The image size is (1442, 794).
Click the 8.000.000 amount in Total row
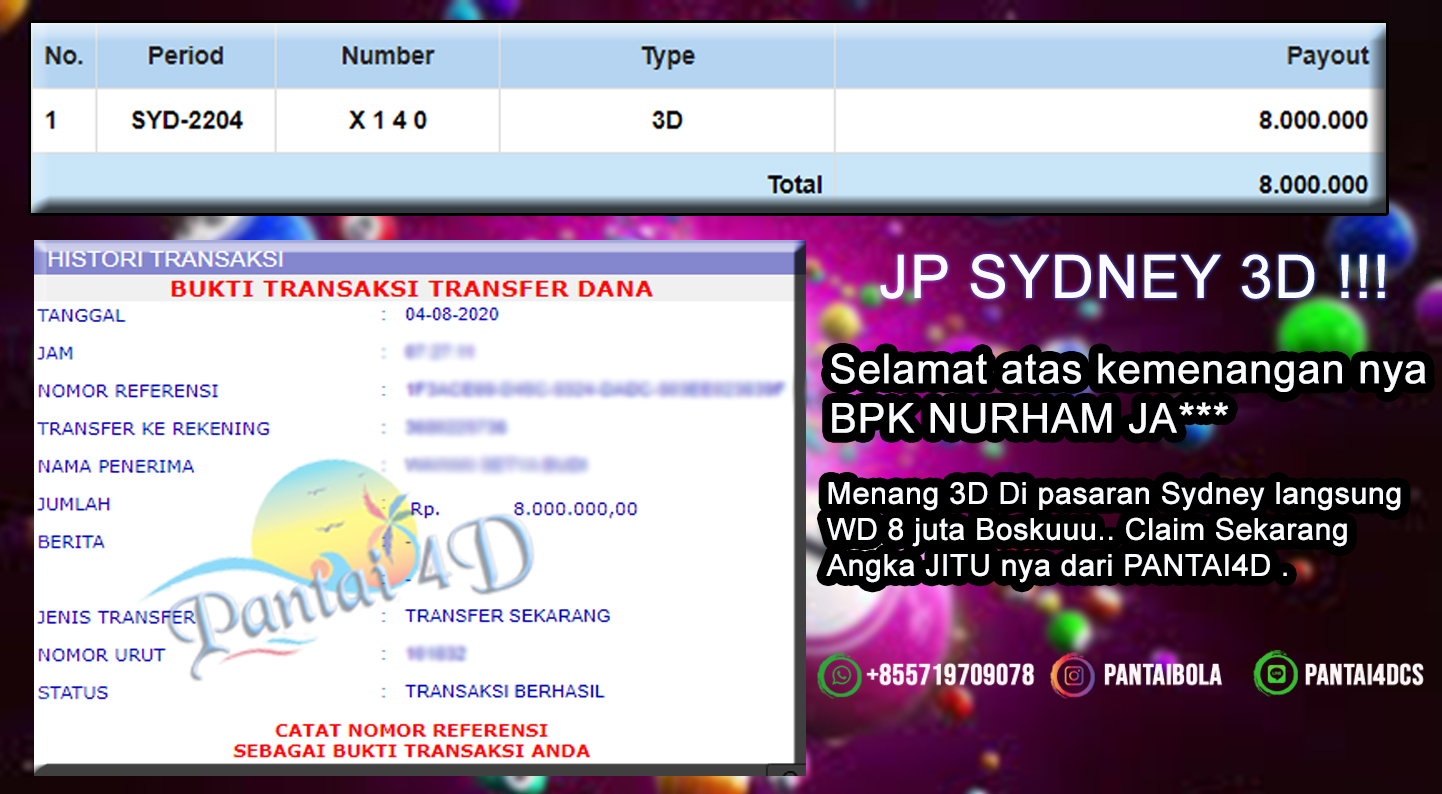[x=1313, y=185]
